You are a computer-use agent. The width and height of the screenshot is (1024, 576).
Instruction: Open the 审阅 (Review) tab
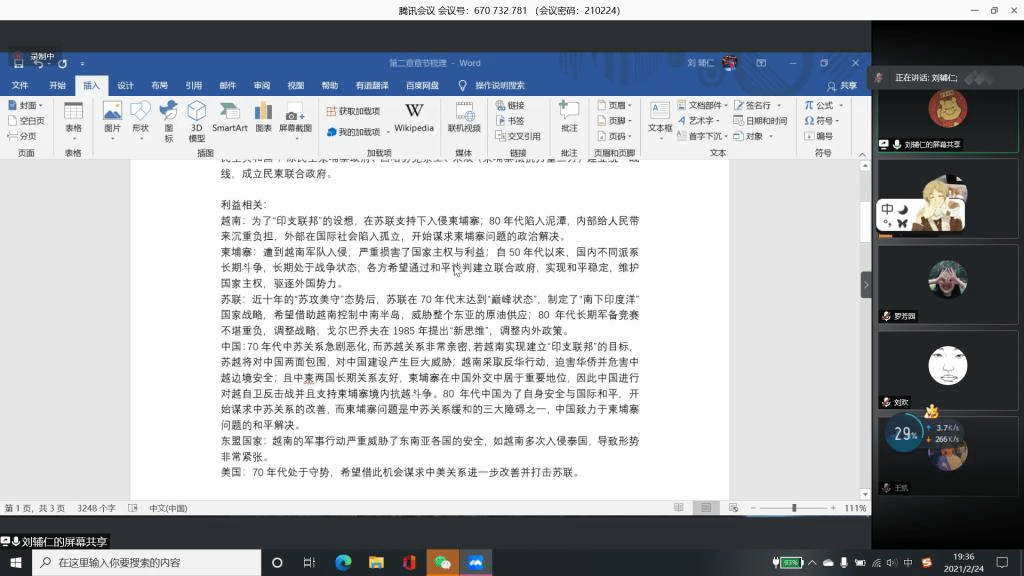(x=261, y=86)
